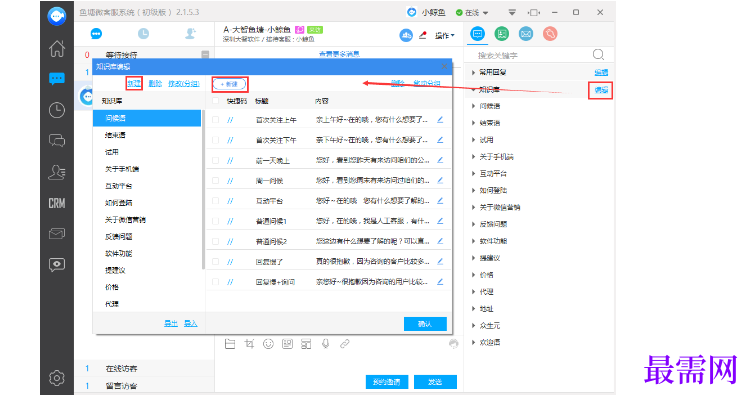Edit the 首次关注上午 entry with its pencil icon
This screenshot has width=756, height=401.
[x=440, y=120]
